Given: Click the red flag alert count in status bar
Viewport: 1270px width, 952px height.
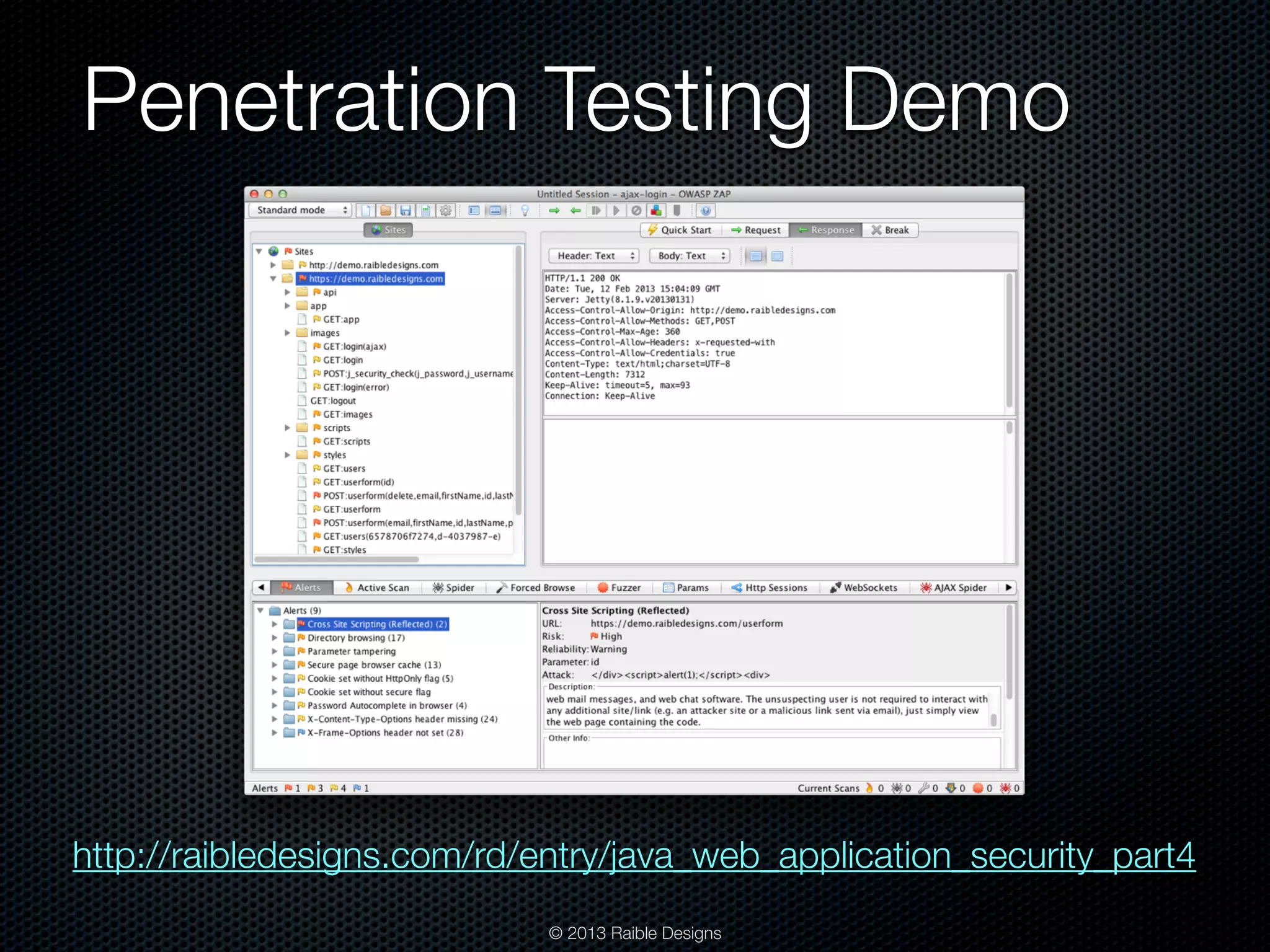Looking at the screenshot, I should (292, 788).
